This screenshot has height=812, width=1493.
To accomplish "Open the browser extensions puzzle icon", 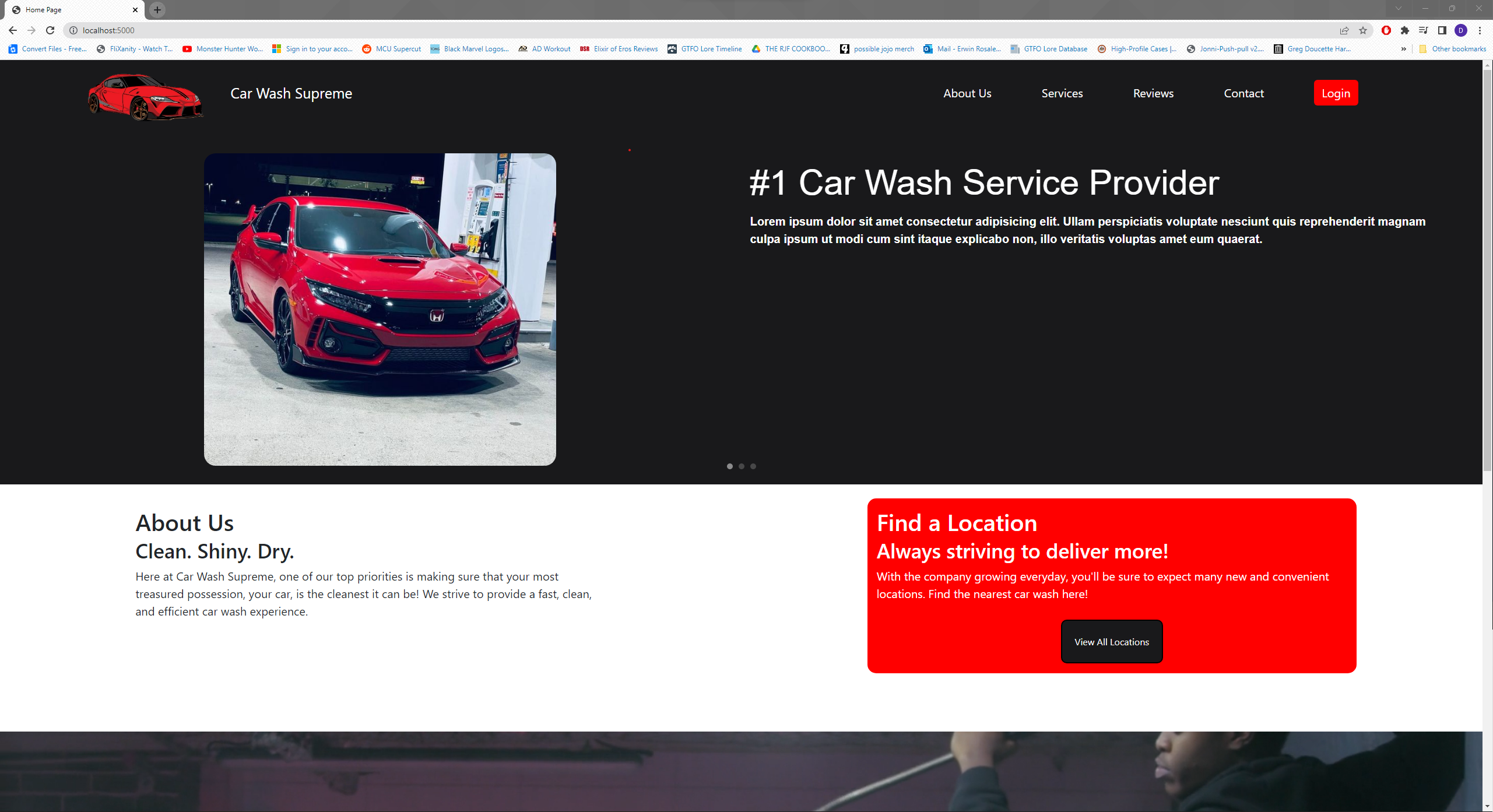I will [1405, 30].
